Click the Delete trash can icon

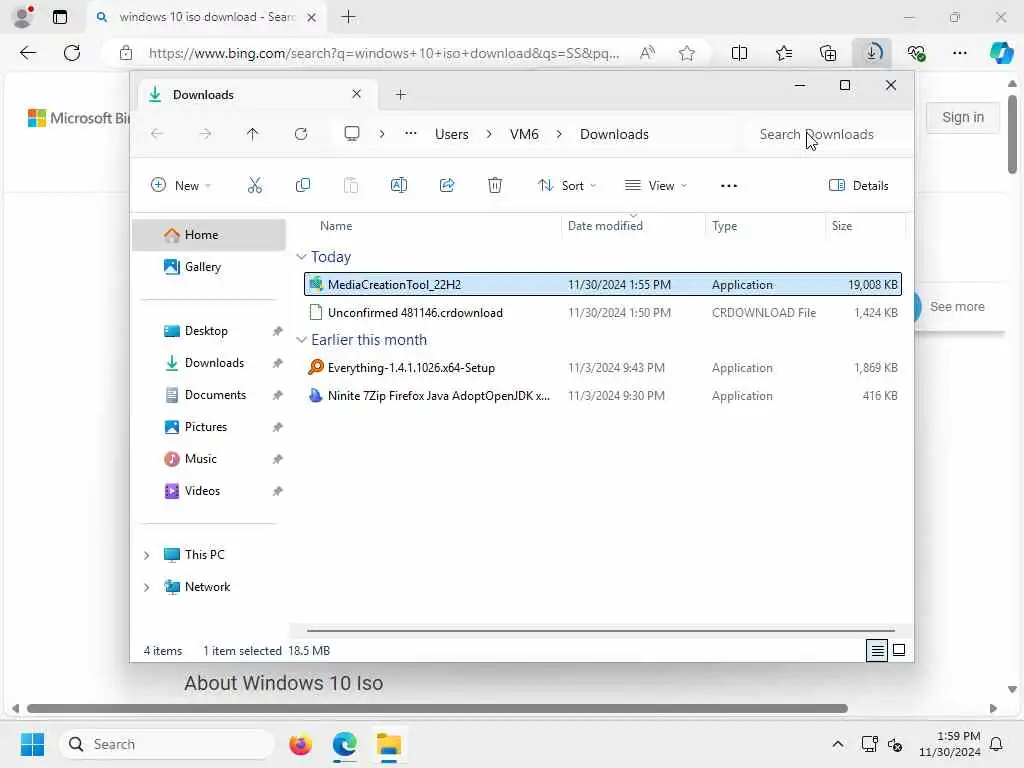coord(495,185)
